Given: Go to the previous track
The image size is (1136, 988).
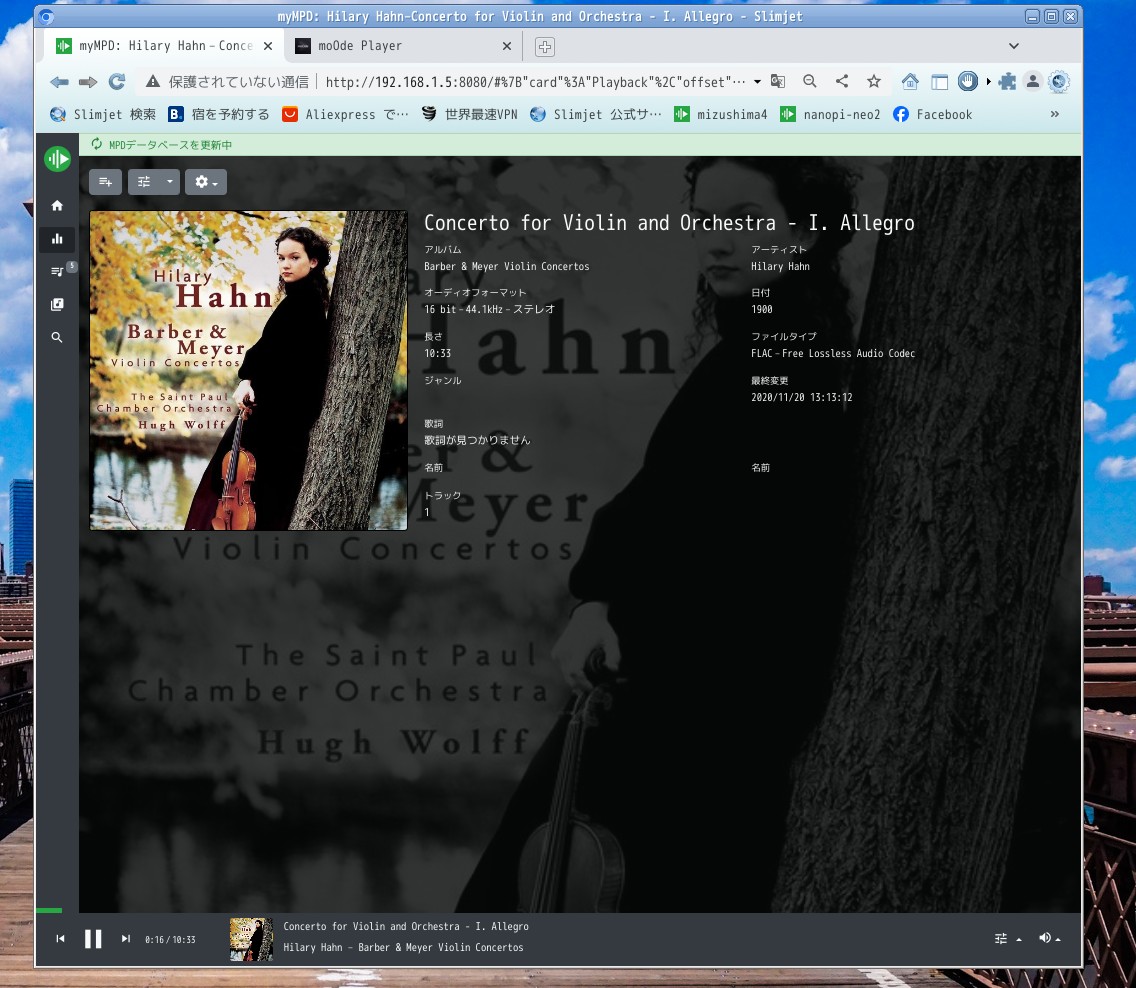Looking at the screenshot, I should 60,939.
